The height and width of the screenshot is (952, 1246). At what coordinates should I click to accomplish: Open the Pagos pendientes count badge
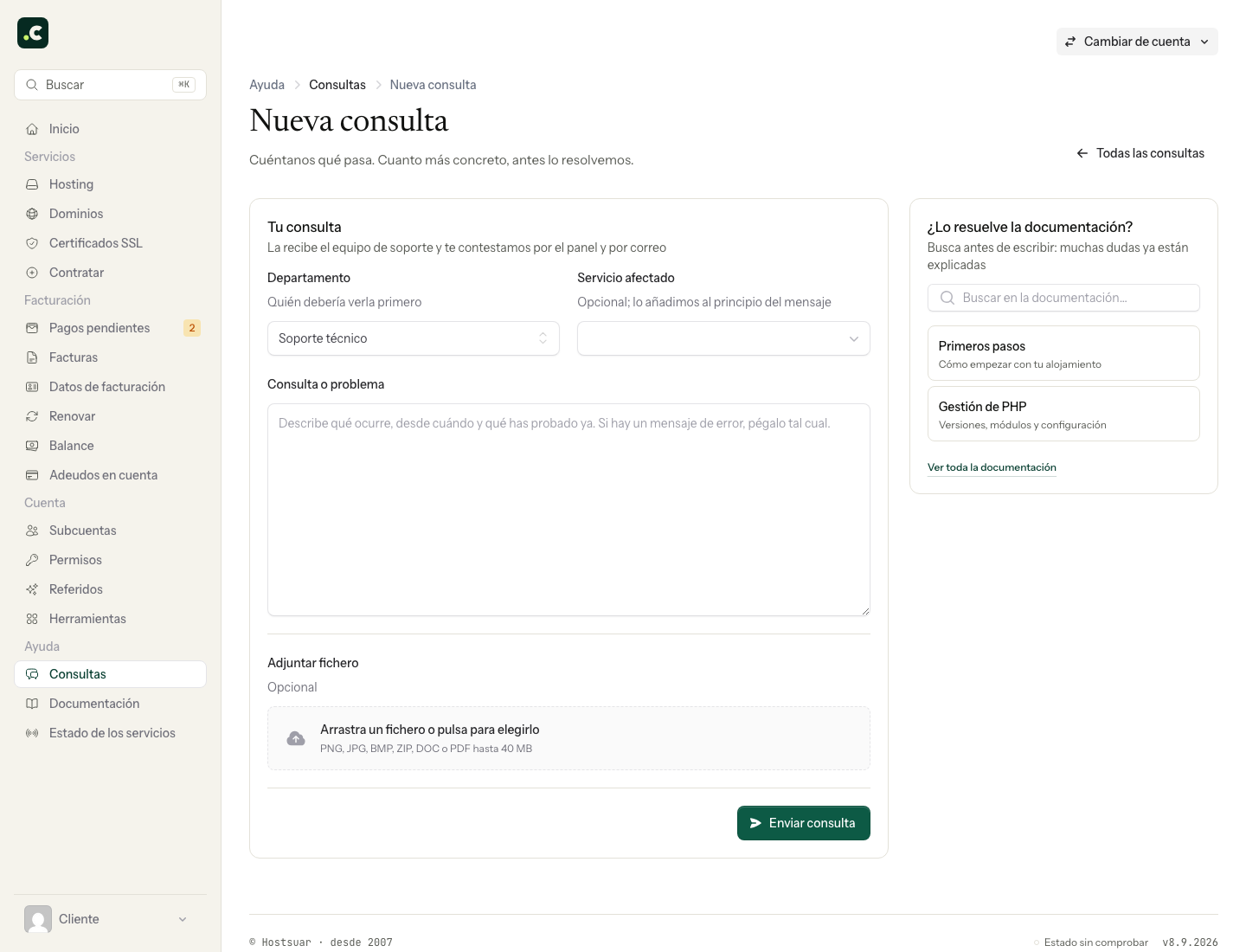192,328
